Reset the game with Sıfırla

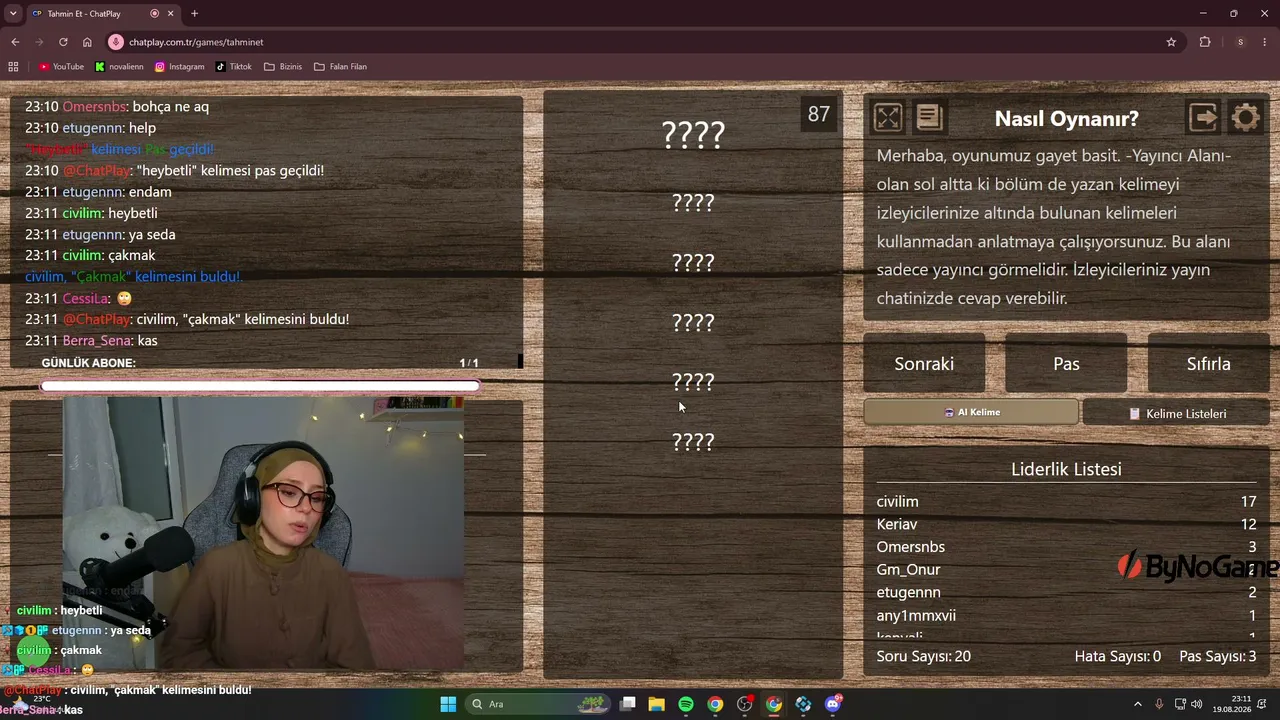1208,364
